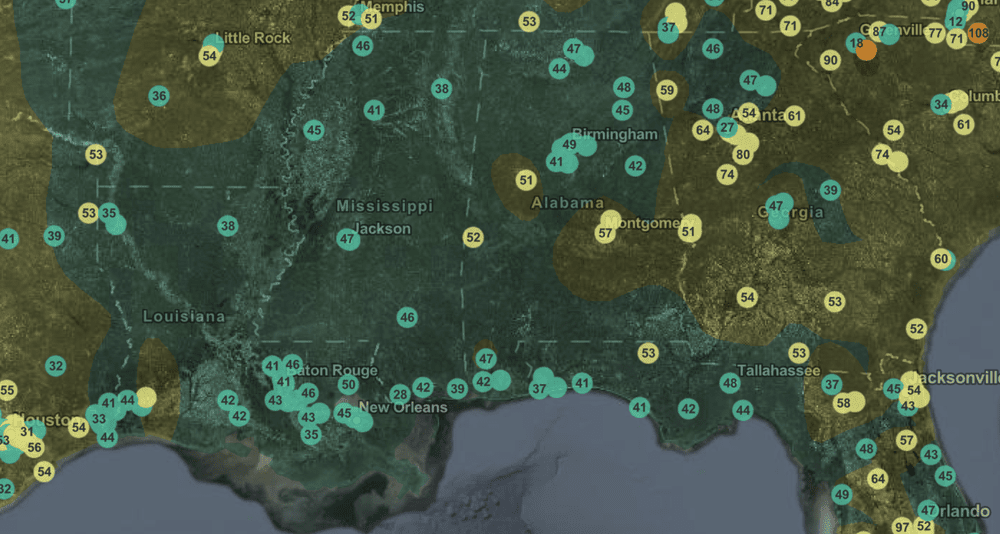Click the Mississippi state label
1000x534 pixels.
coord(385,206)
